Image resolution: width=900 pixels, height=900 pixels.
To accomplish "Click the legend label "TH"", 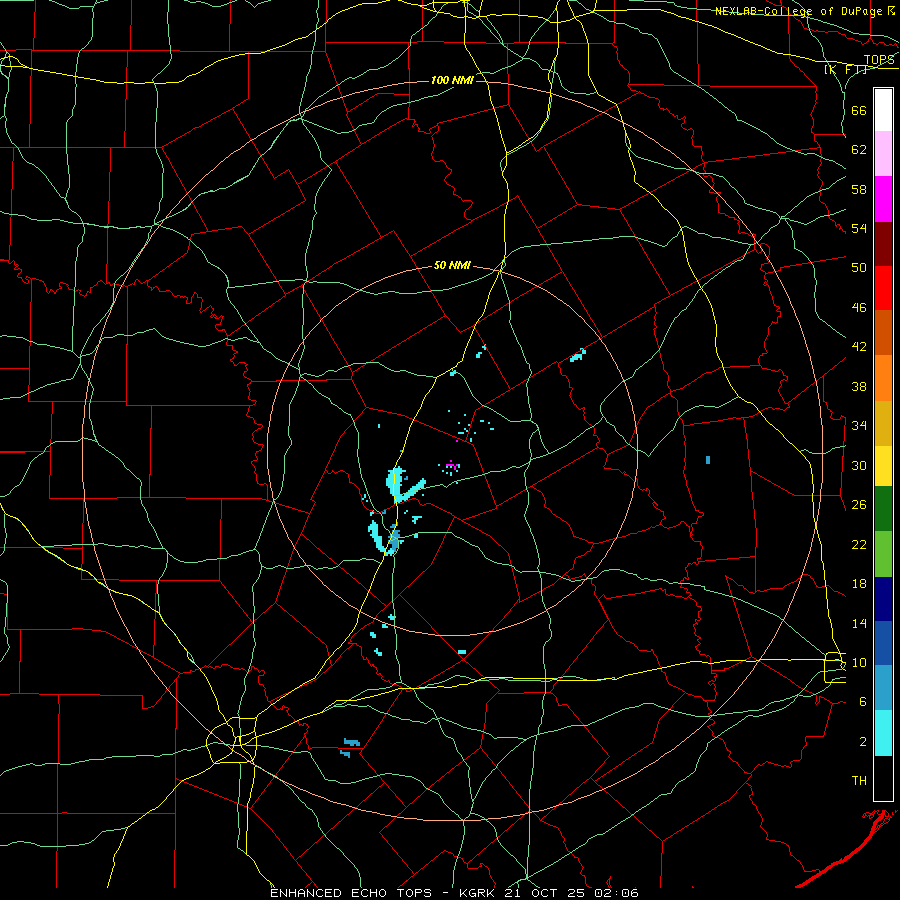I will click(859, 781).
